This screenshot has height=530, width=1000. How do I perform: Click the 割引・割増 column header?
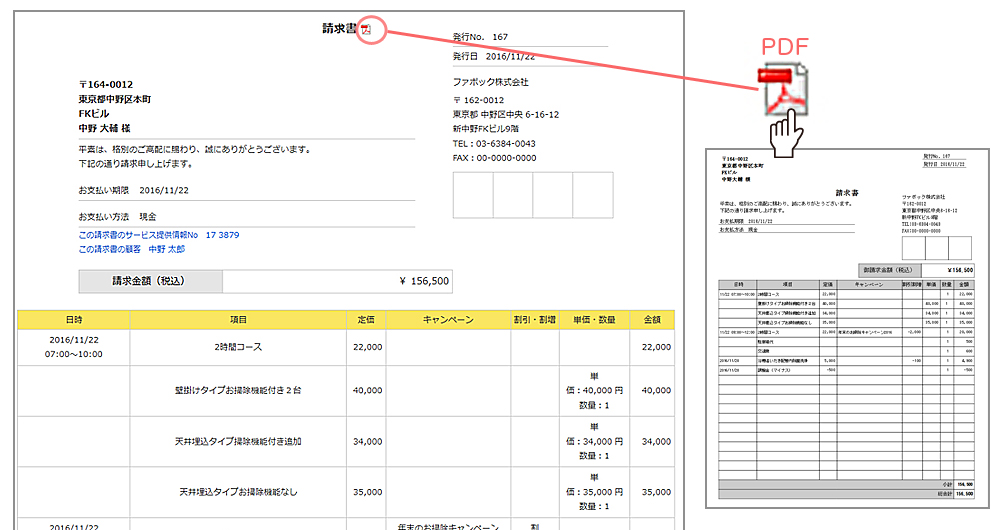[534, 320]
